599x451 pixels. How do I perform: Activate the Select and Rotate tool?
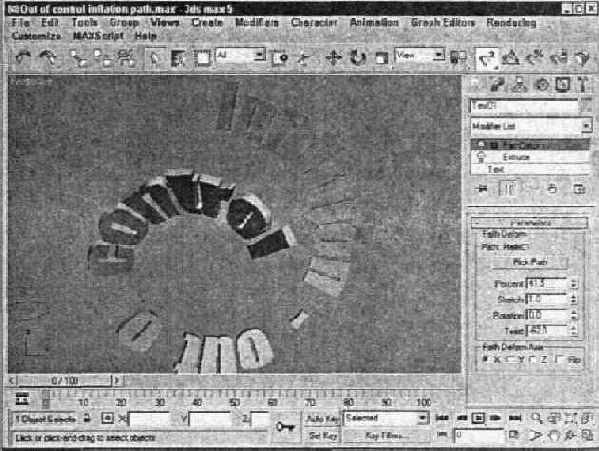(x=358, y=58)
